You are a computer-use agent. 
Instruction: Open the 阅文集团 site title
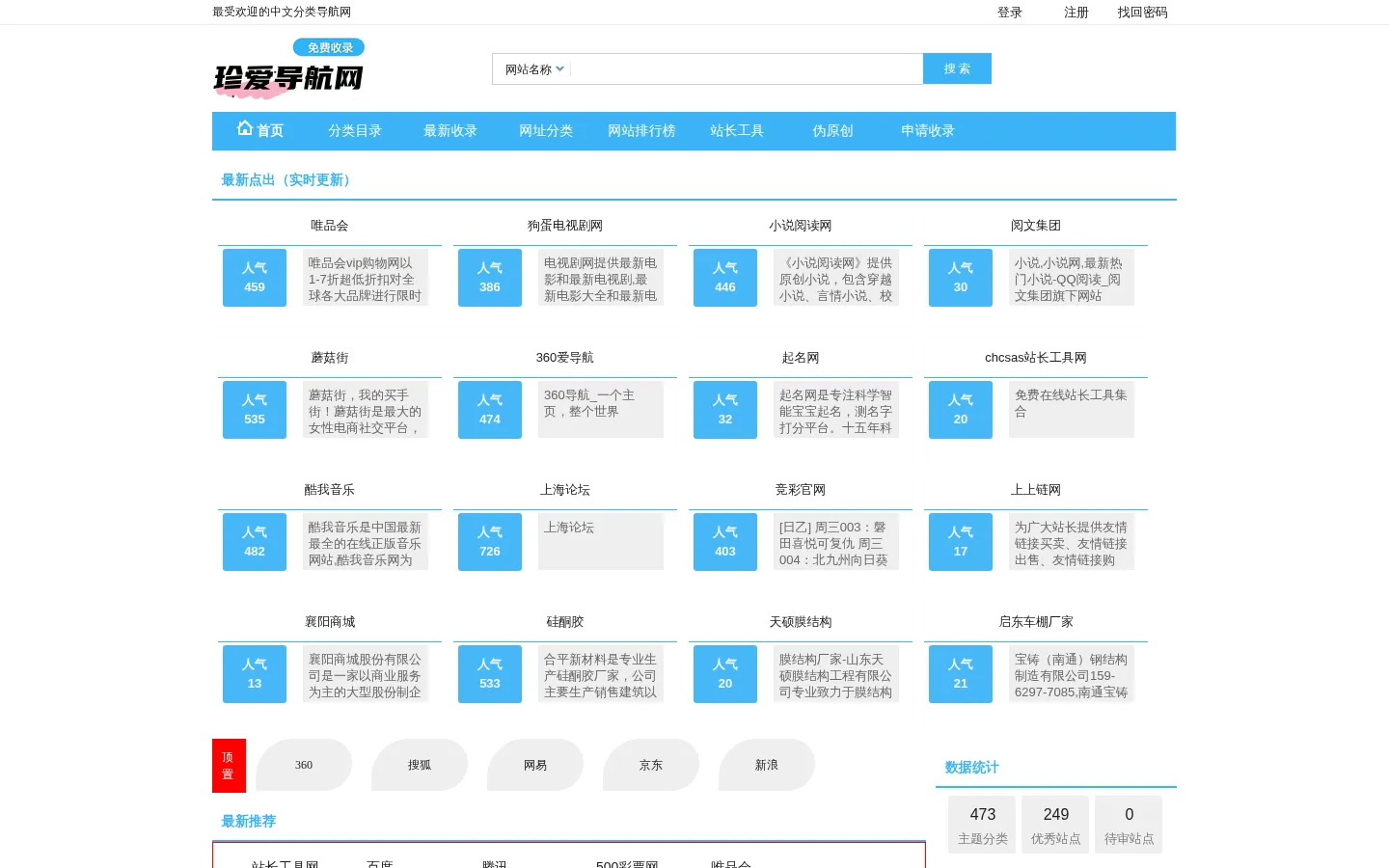[1036, 226]
